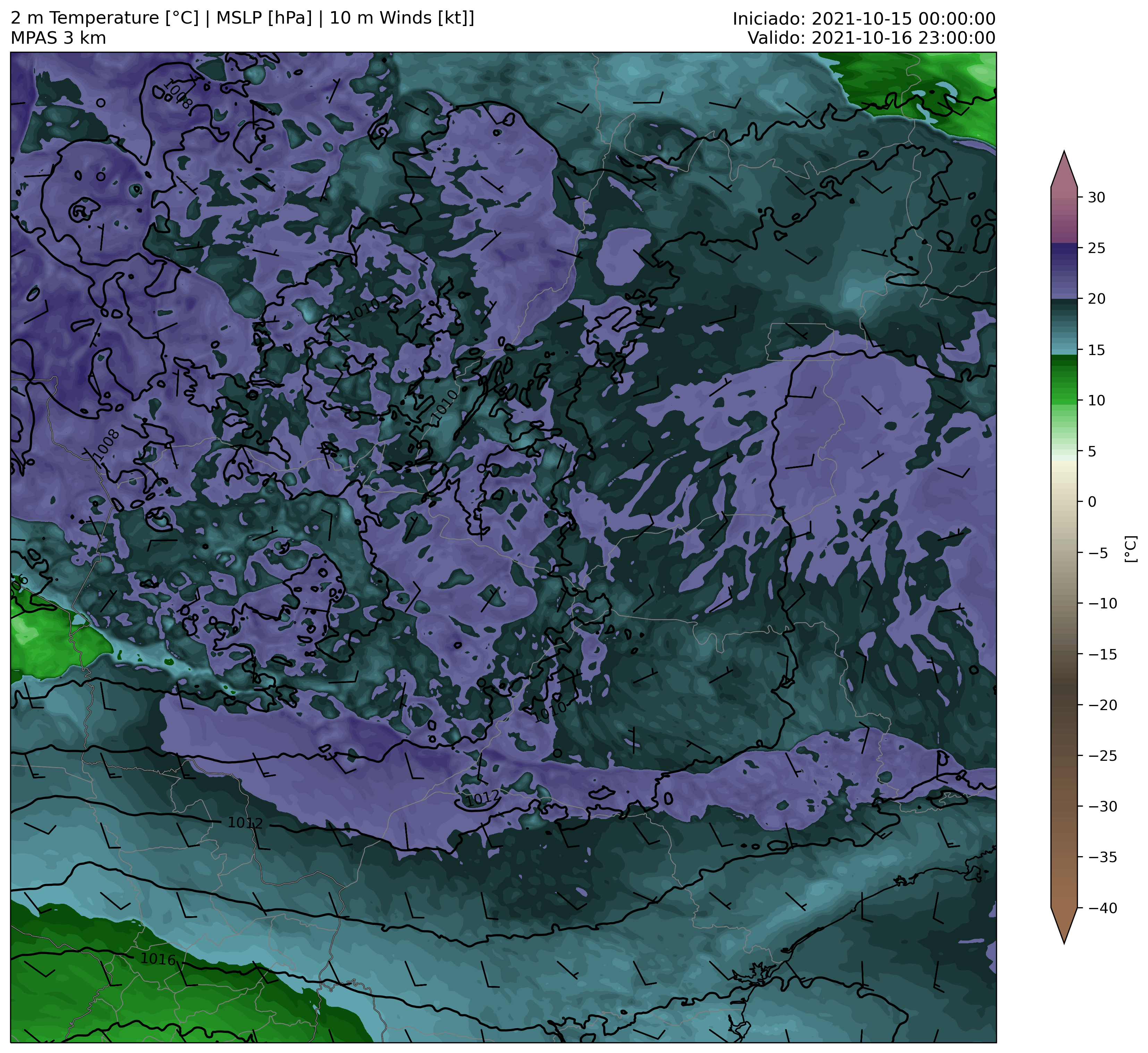
Task: Click the 'Valido: 2021-10-16 23:00:00' text
Action: tap(871, 38)
